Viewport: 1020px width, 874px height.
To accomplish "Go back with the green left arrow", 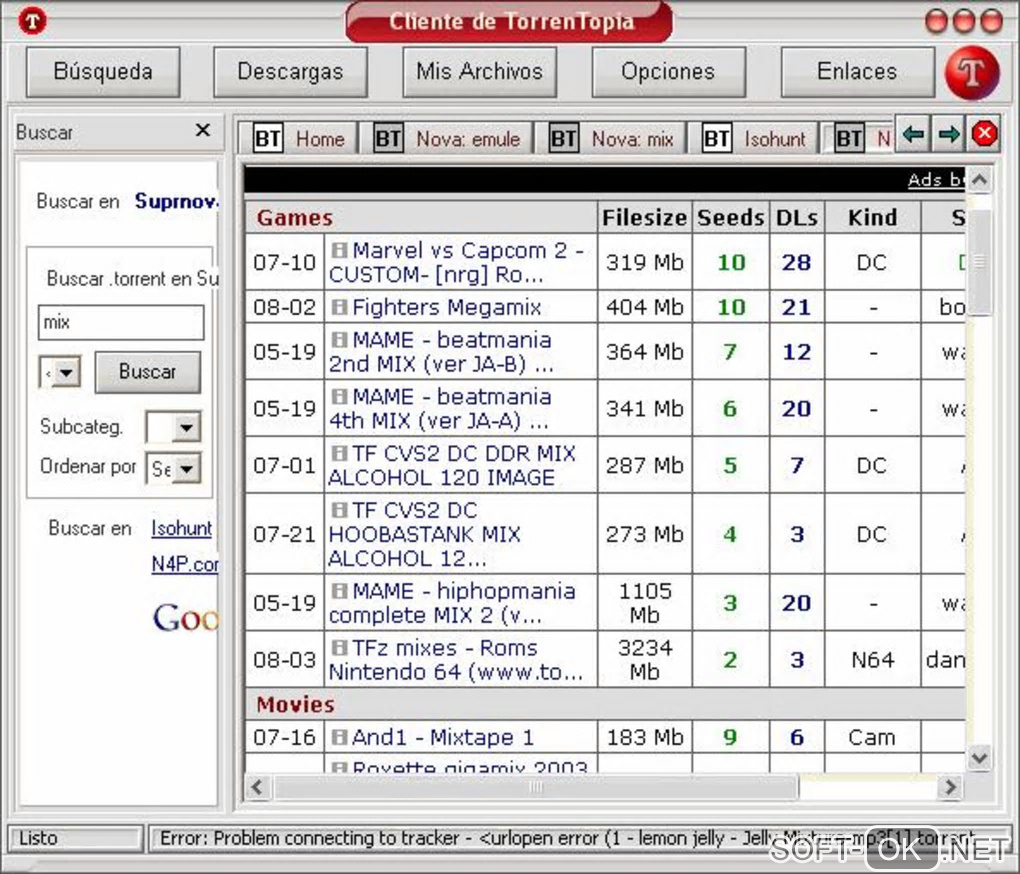I will click(913, 135).
